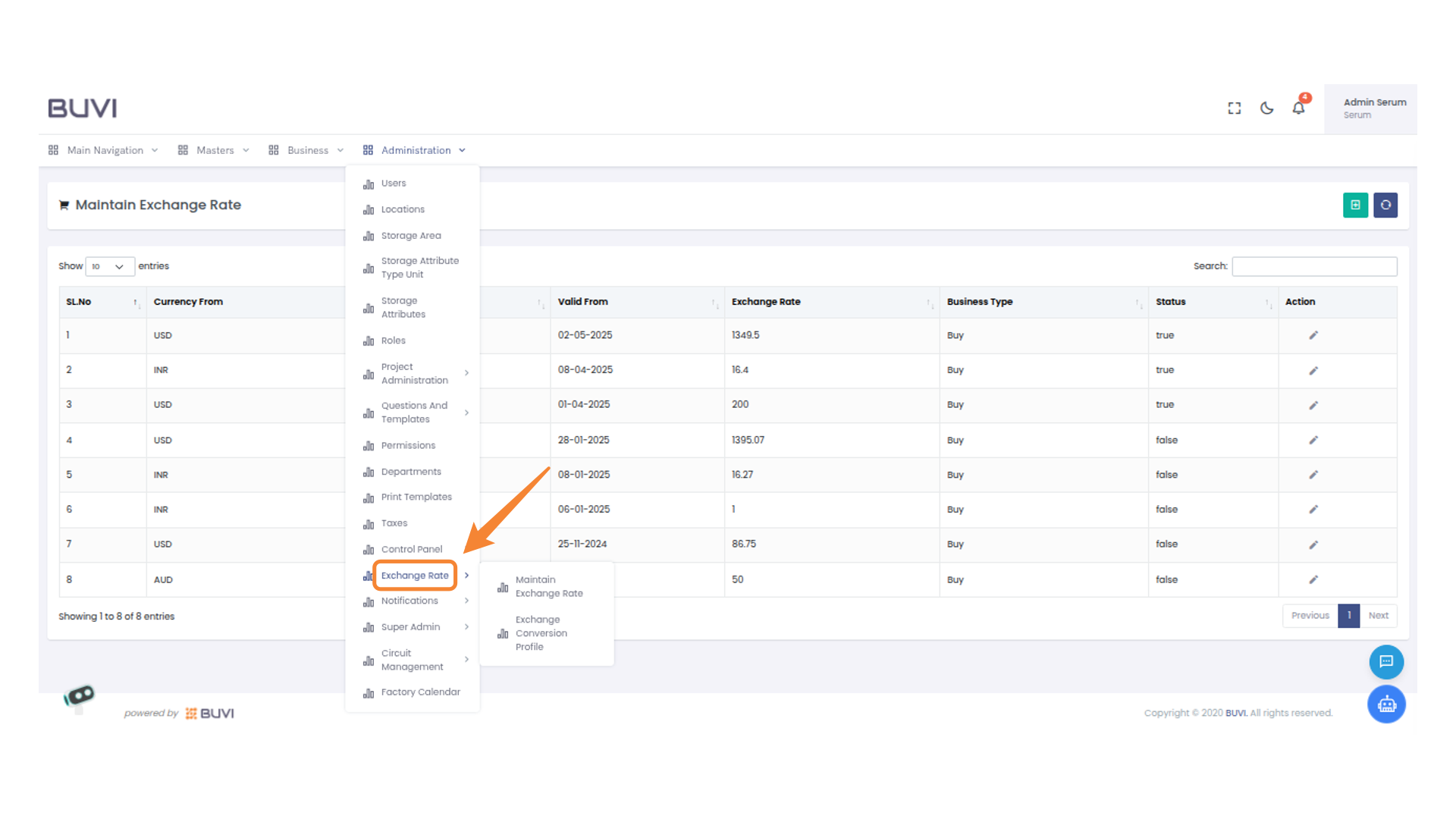This screenshot has width=1456, height=819.
Task: Click green add exchange rate icon
Action: [x=1354, y=205]
